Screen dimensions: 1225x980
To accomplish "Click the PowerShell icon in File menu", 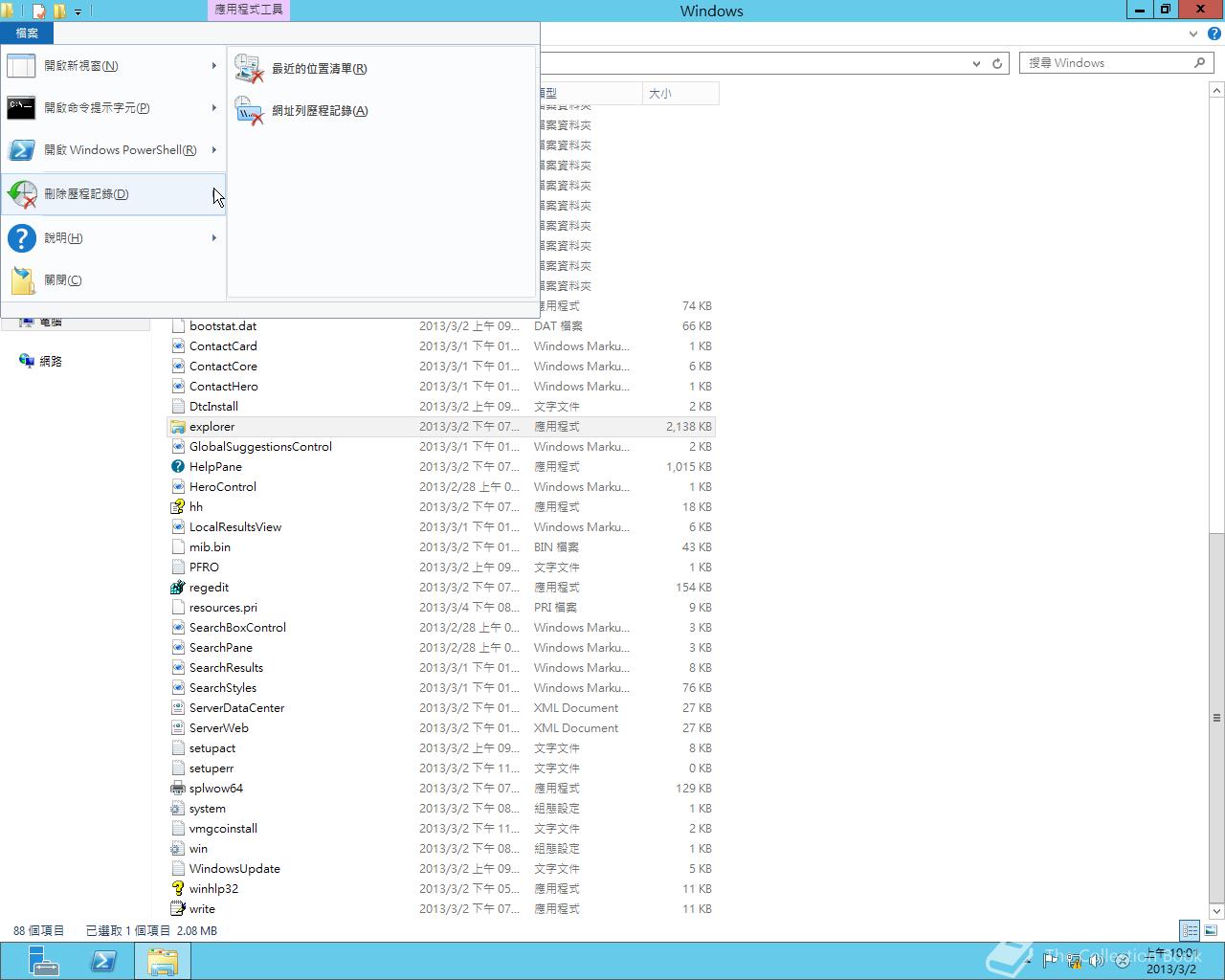I will point(21,150).
